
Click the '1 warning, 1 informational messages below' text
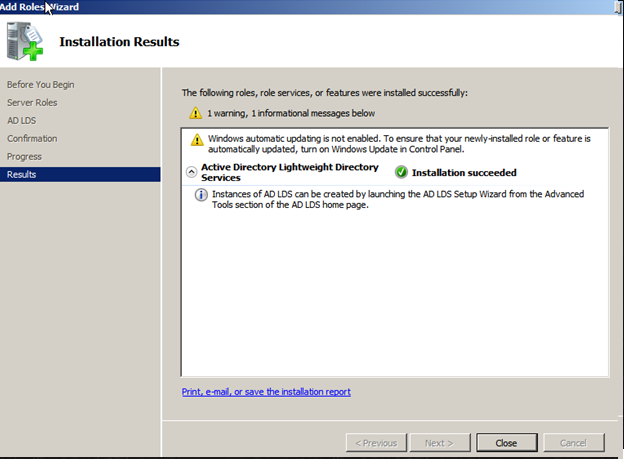291,113
